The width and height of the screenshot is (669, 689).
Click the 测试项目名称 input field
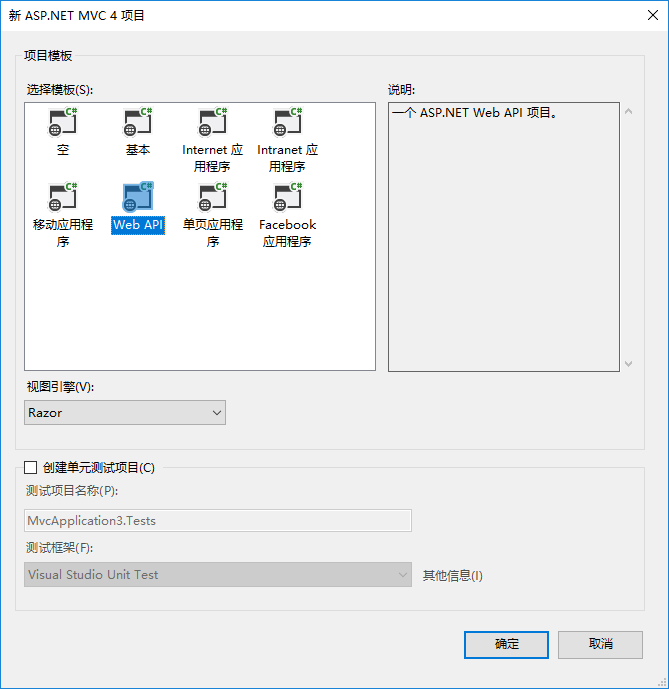[218, 521]
